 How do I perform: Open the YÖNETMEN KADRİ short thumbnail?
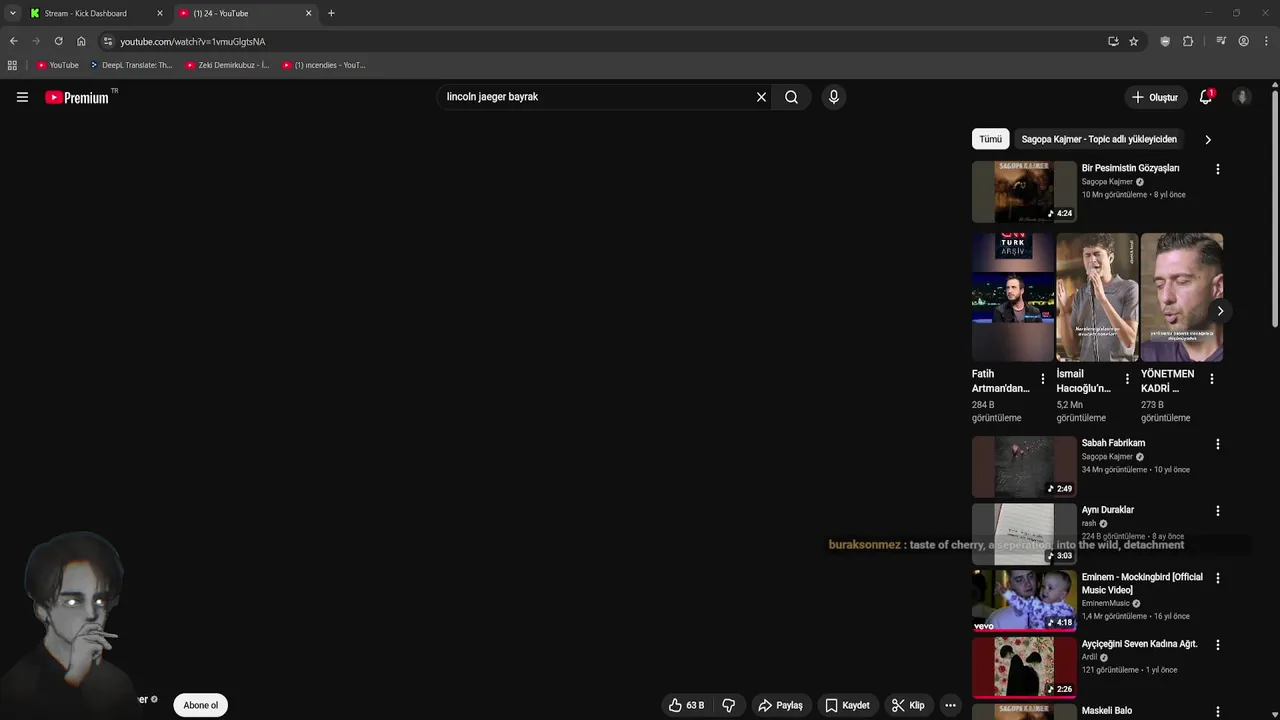click(x=1182, y=297)
